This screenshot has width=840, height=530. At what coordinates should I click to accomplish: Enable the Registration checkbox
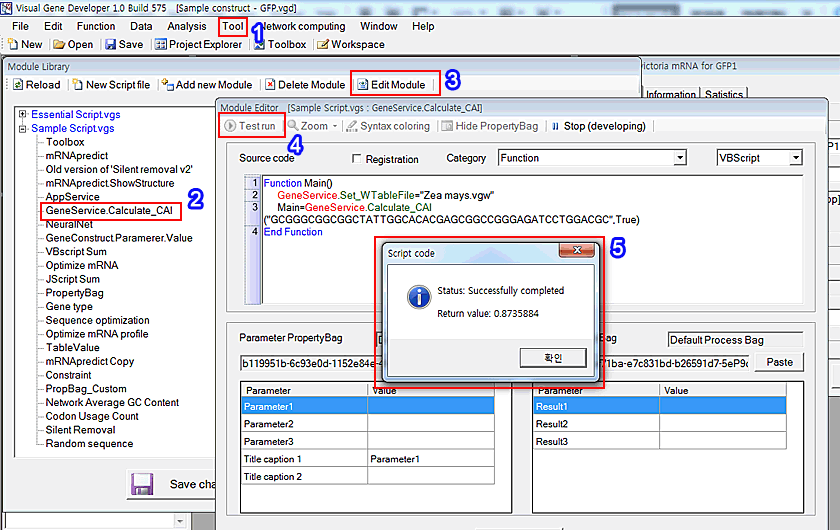tap(357, 159)
